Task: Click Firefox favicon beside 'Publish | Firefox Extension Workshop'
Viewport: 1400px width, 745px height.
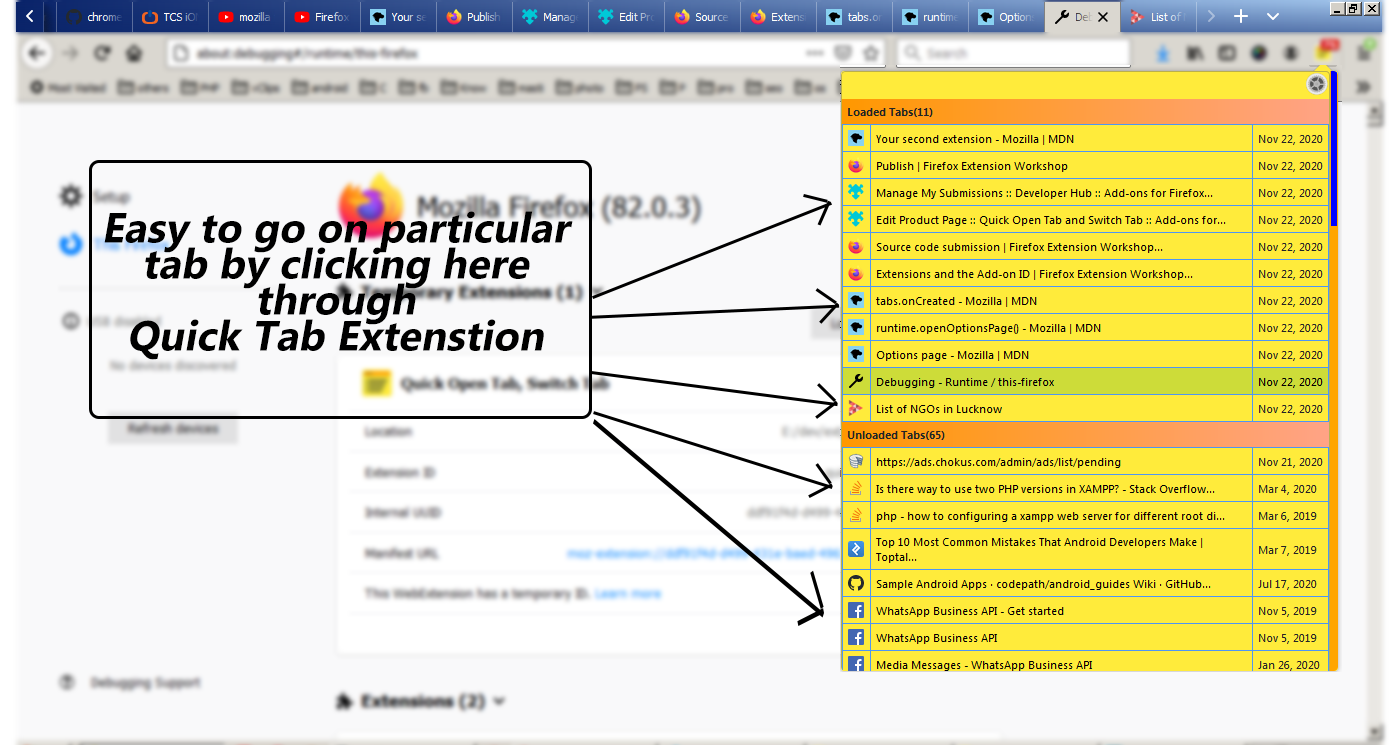Action: coord(856,166)
